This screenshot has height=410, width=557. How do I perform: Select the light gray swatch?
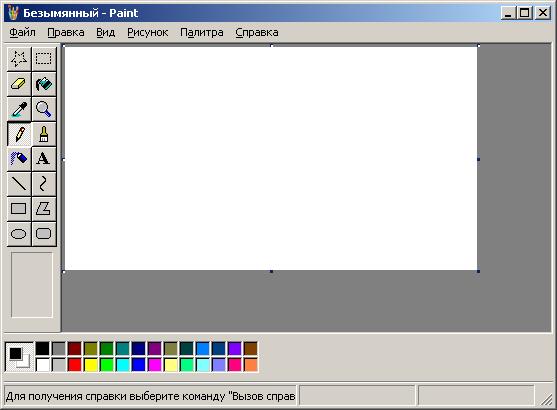coord(59,365)
